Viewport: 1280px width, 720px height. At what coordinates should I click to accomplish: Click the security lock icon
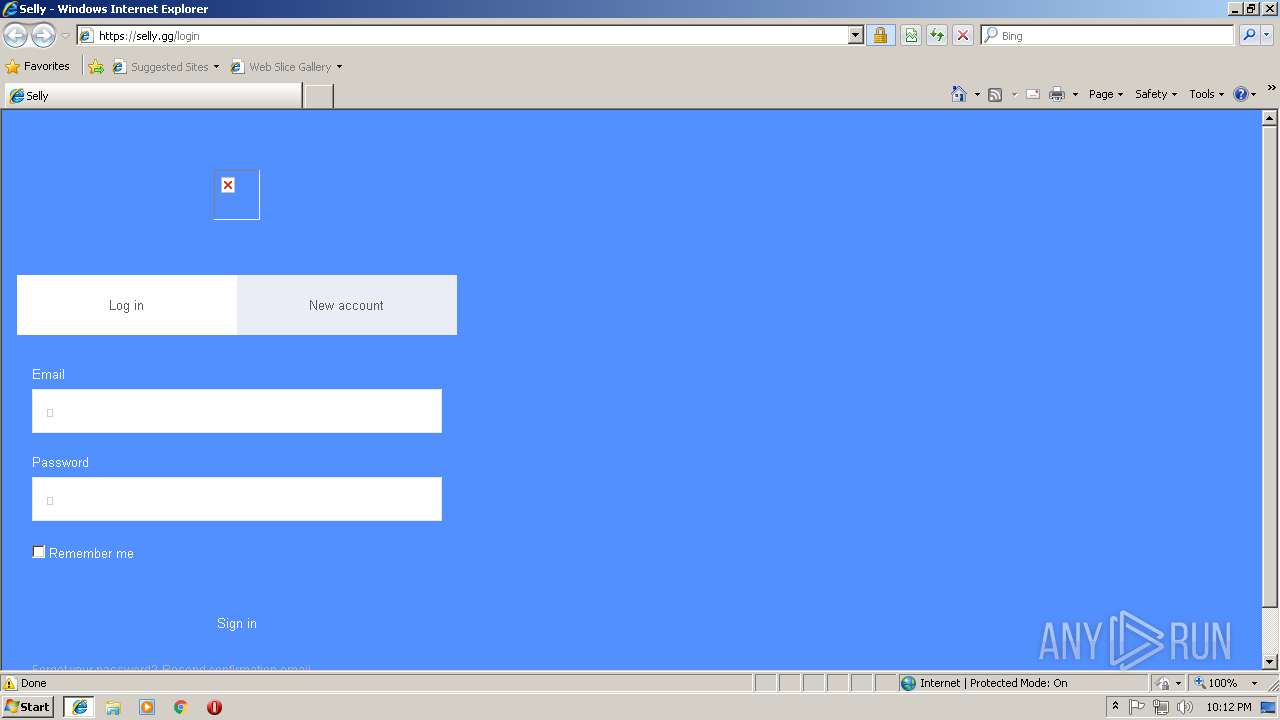click(x=880, y=36)
